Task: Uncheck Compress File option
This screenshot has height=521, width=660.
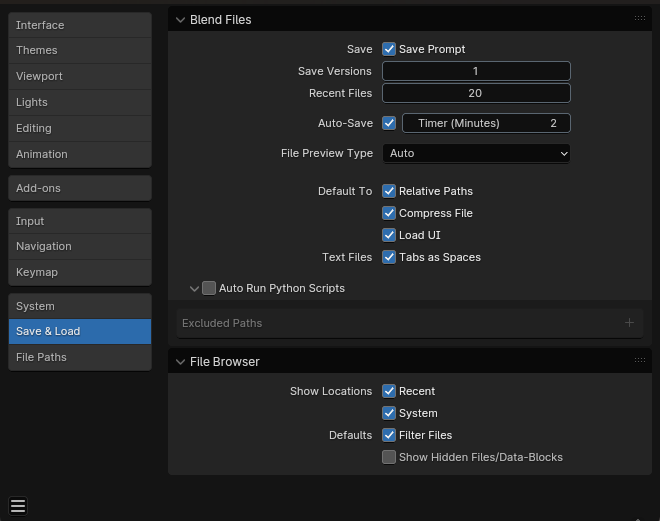Action: [x=389, y=213]
